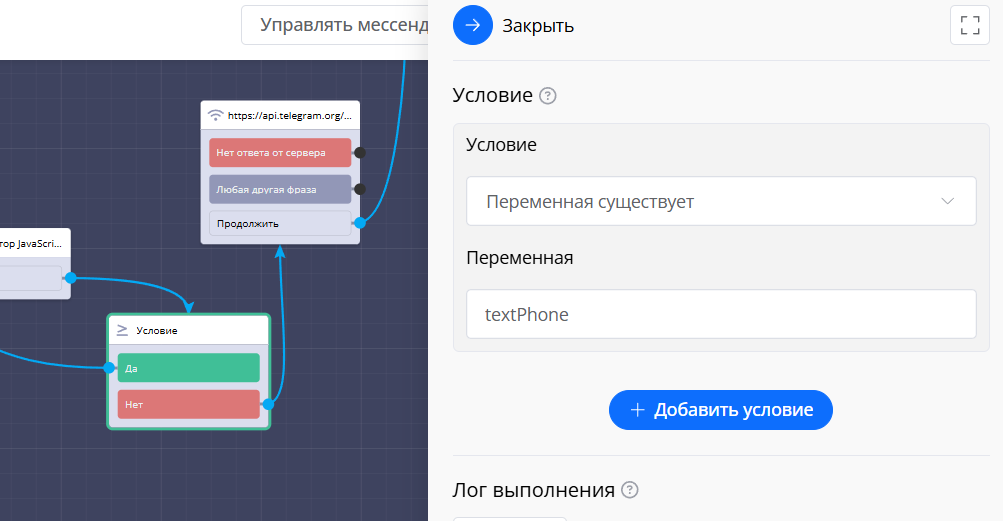Select the Нет branch on the condition node

188,405
